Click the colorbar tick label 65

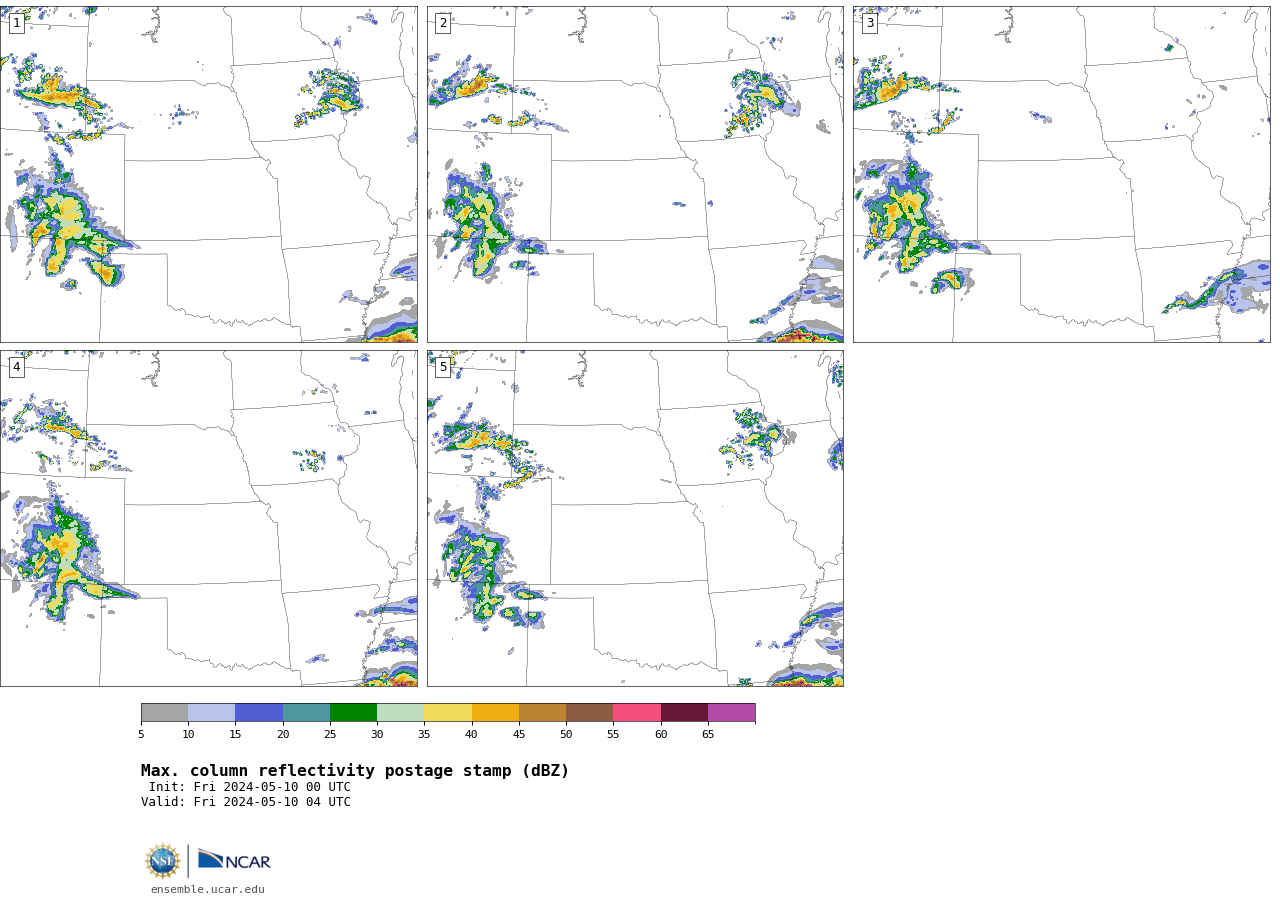click(x=708, y=735)
